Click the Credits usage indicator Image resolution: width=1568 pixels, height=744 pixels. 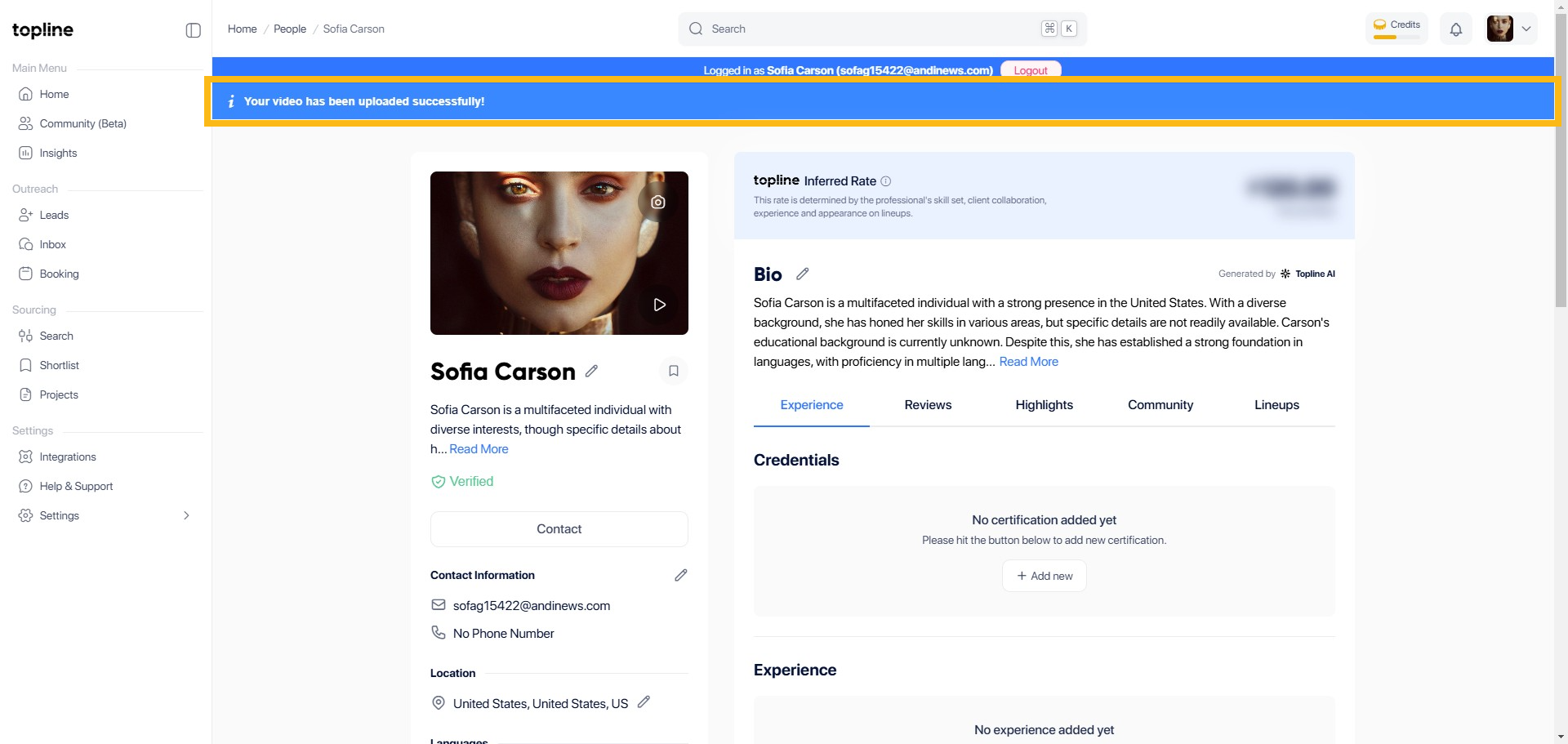click(1396, 29)
